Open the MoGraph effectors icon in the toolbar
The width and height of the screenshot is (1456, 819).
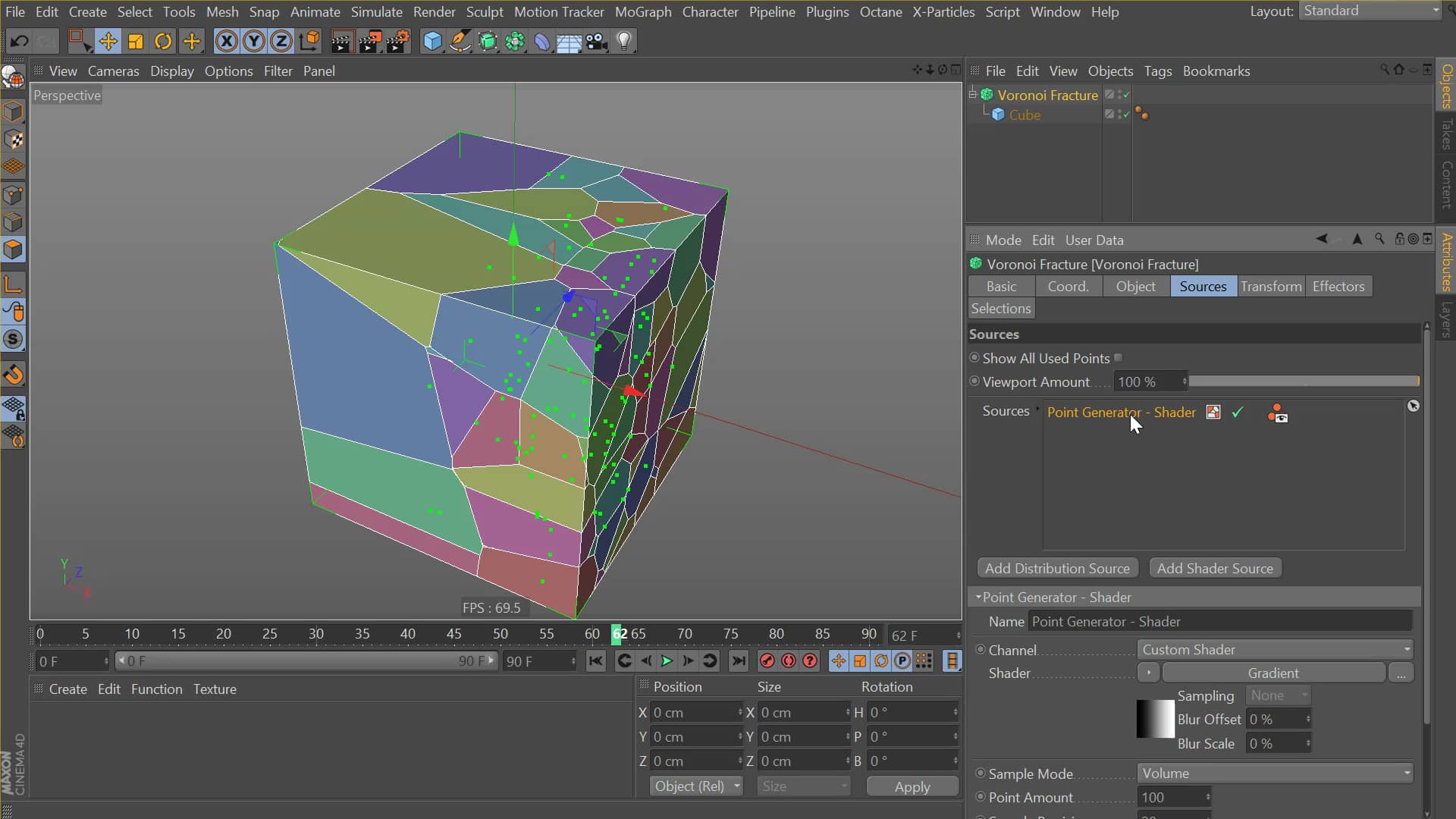[x=515, y=41]
